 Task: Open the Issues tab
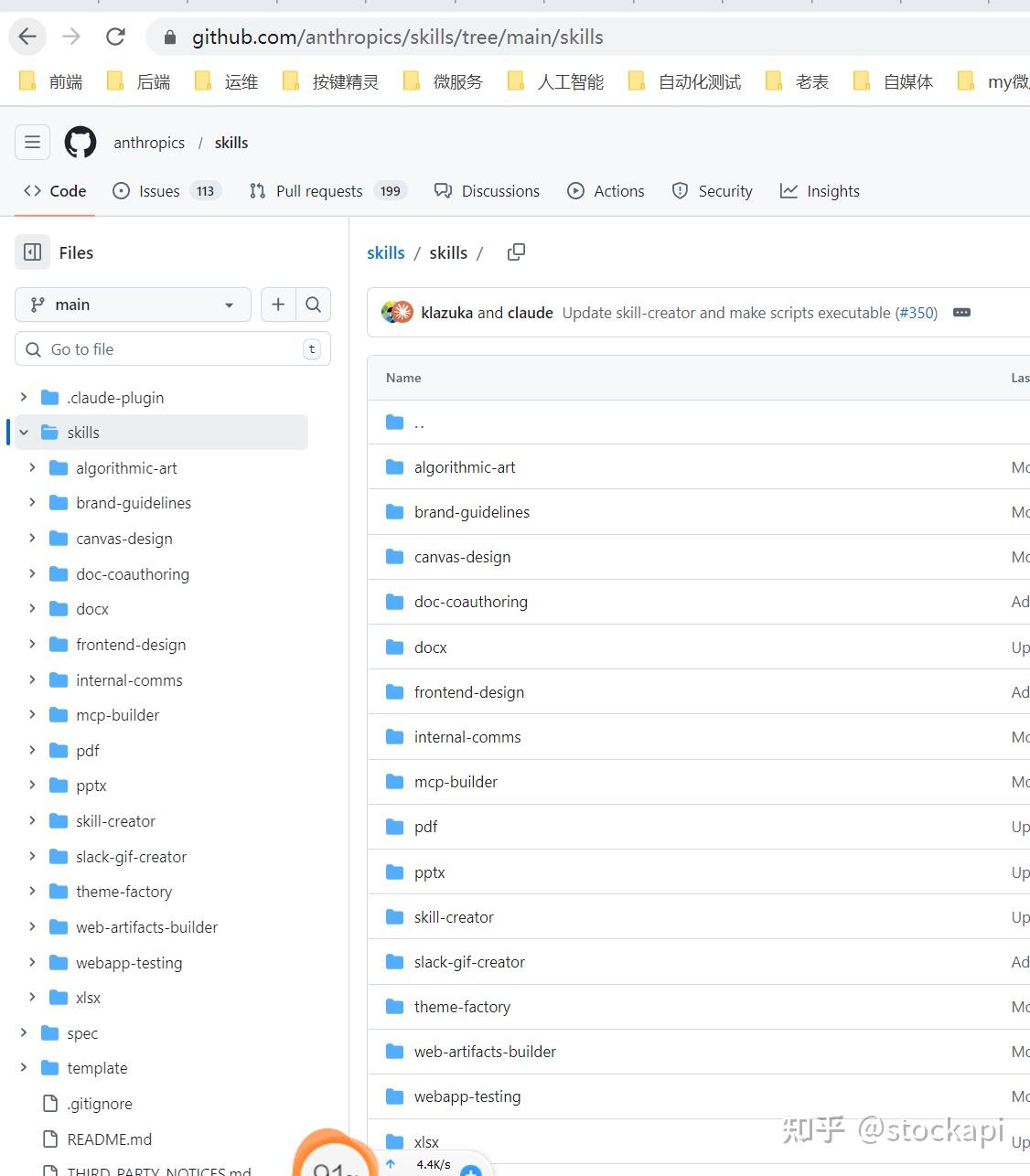click(166, 191)
